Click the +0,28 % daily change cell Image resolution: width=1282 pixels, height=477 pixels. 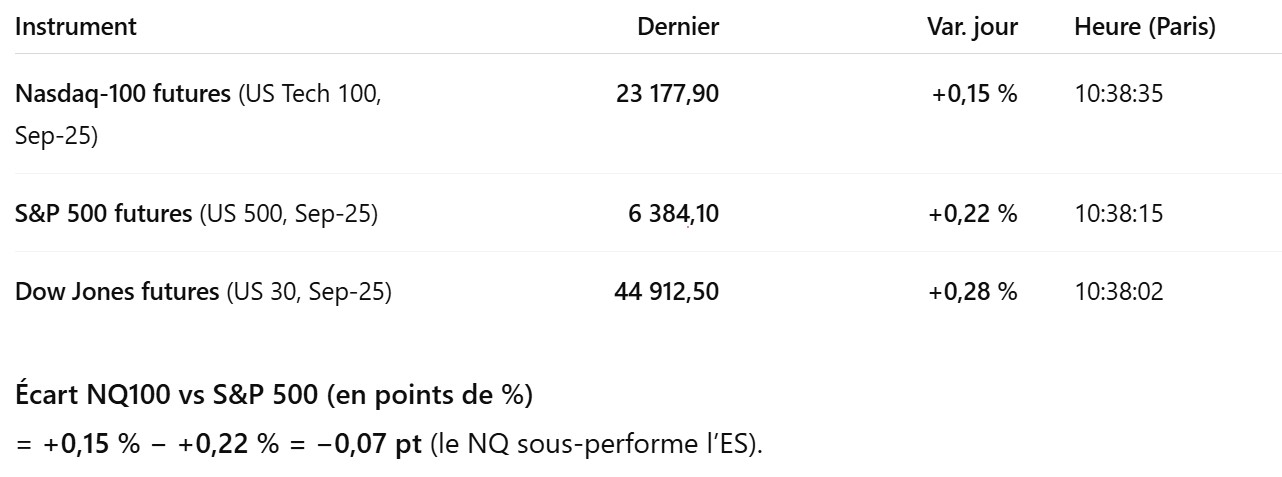pyautogui.click(x=973, y=292)
